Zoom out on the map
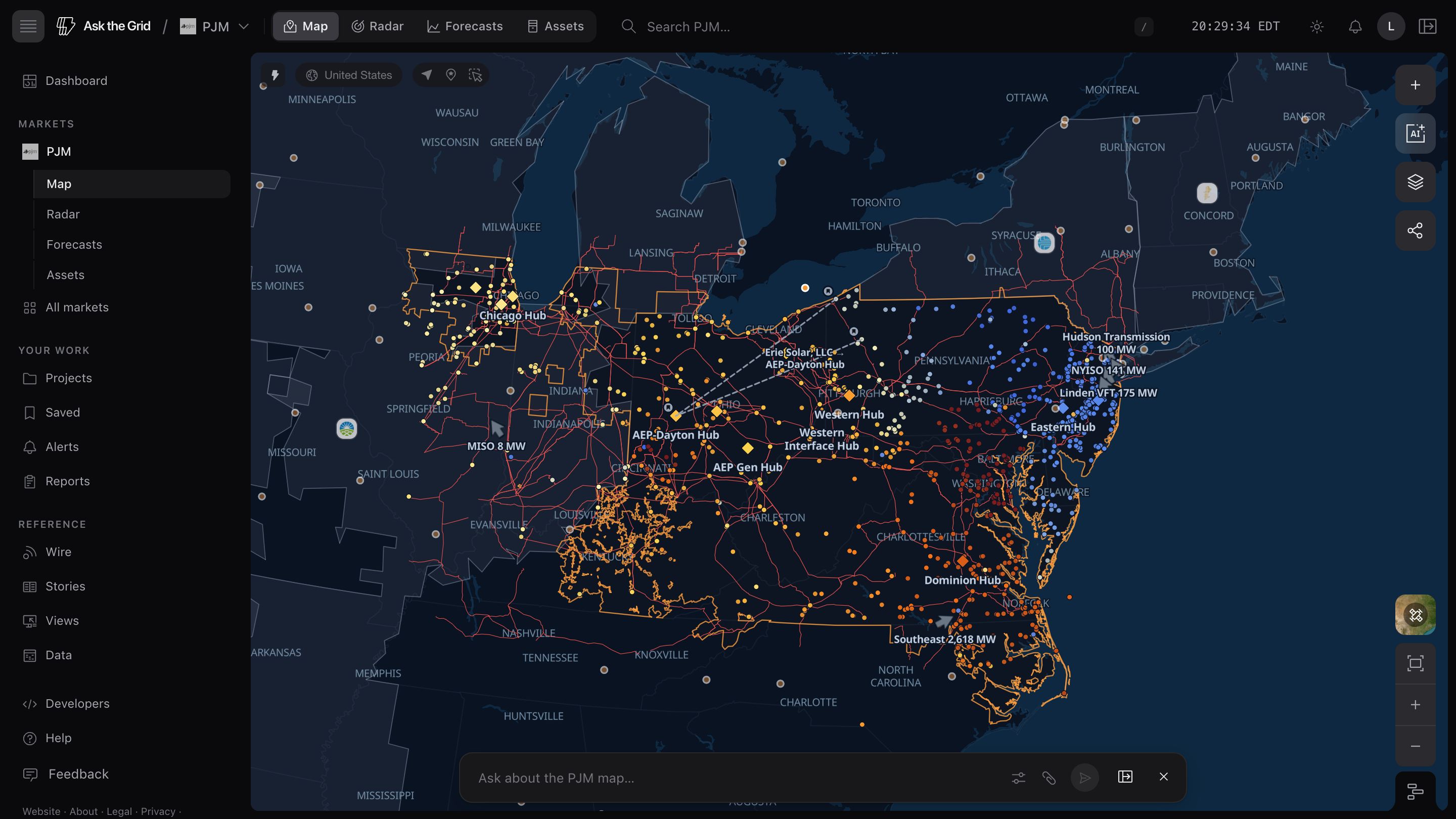The width and height of the screenshot is (1456, 819). 1416,746
